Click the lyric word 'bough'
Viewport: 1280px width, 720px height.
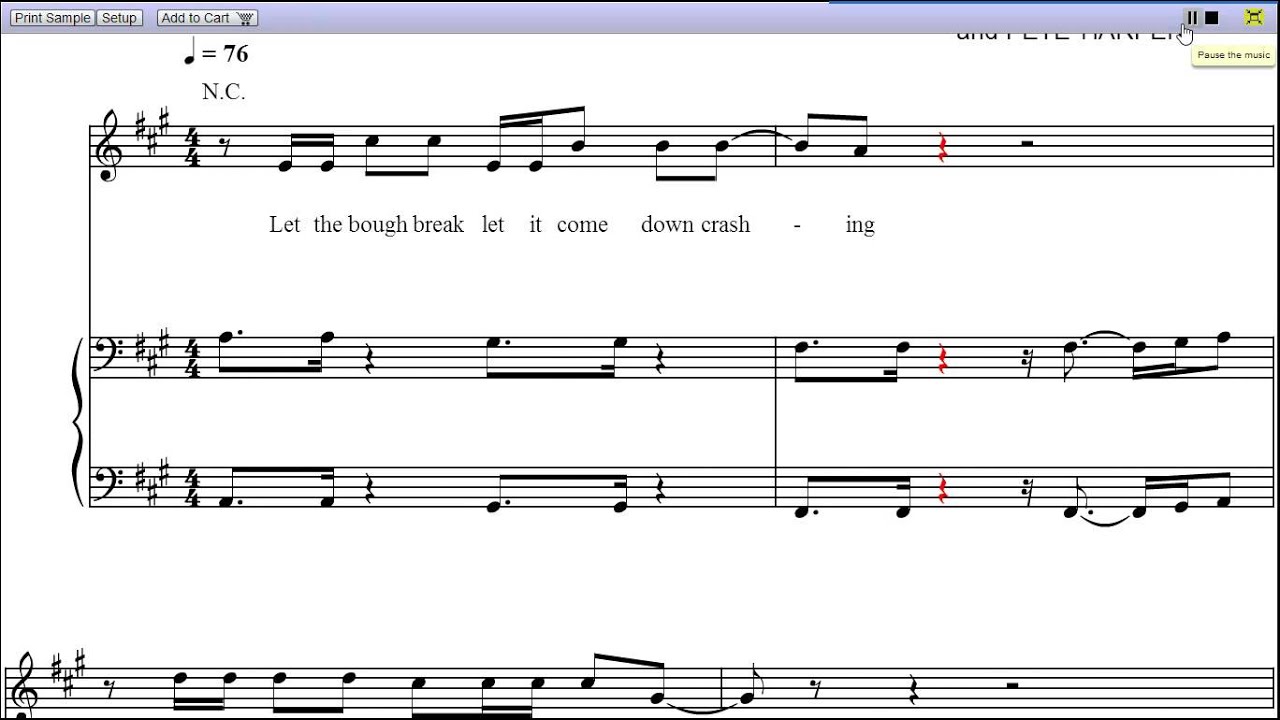(x=378, y=225)
